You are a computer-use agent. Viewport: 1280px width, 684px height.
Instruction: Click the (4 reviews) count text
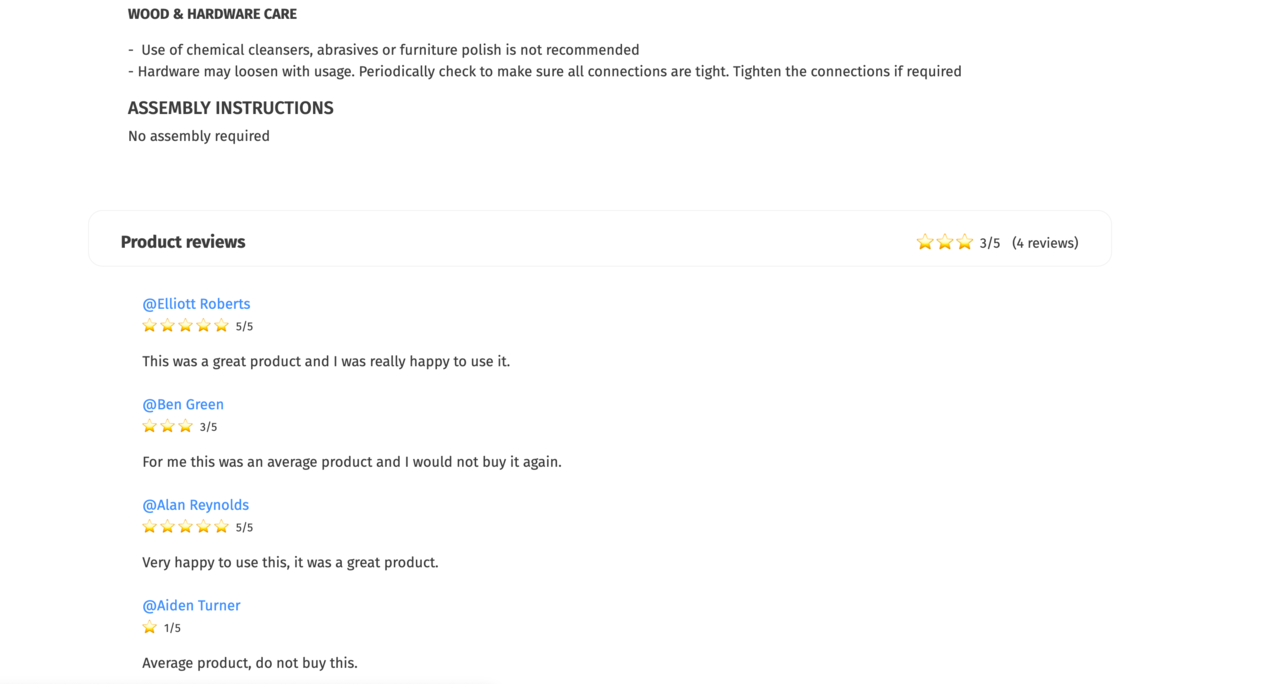1045,243
